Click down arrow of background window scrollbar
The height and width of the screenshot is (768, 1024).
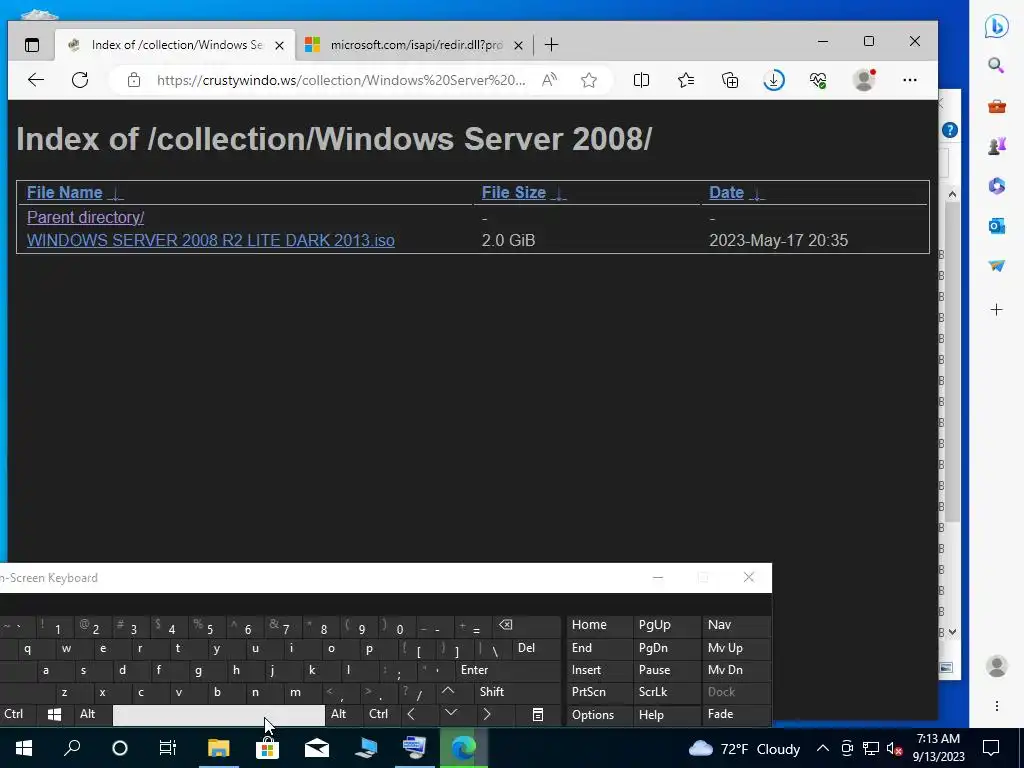click(952, 632)
